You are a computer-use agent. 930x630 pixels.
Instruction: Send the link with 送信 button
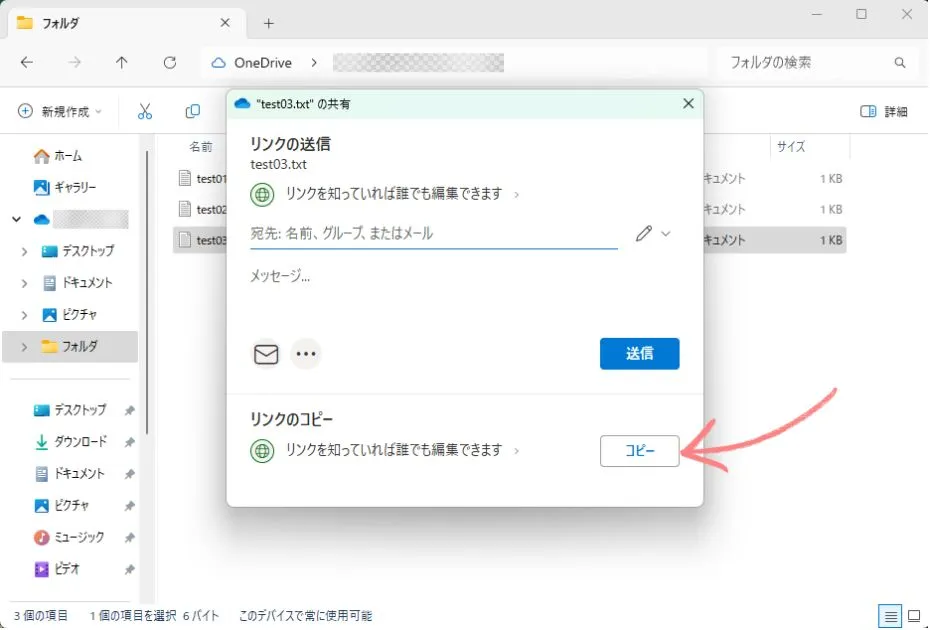(639, 354)
